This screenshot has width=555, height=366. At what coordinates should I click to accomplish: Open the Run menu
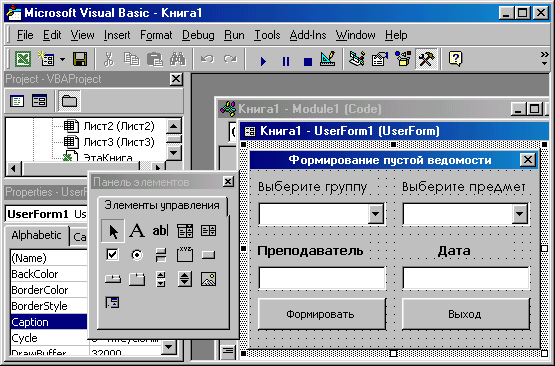(x=234, y=35)
